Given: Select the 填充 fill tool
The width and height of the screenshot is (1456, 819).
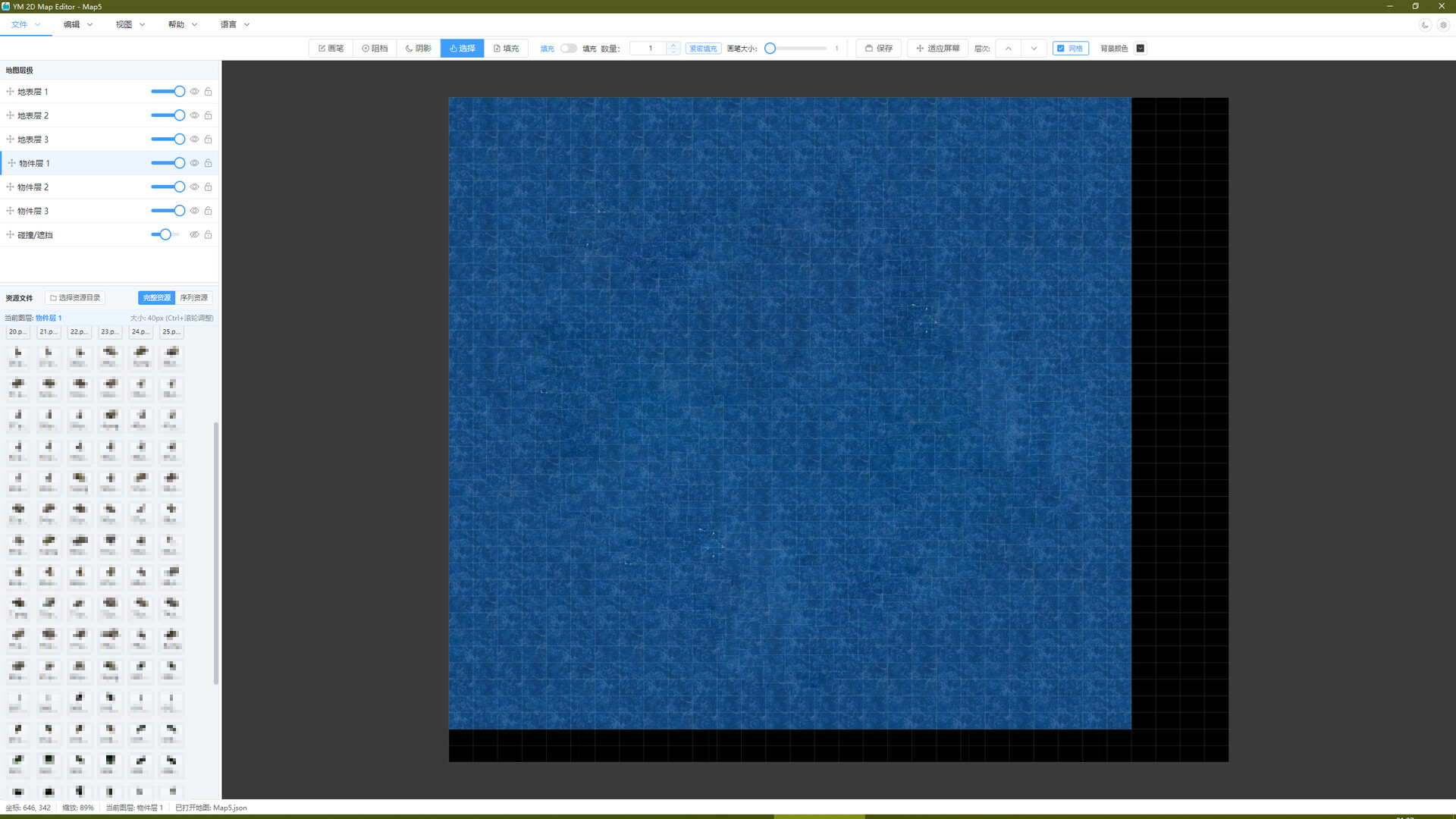Looking at the screenshot, I should click(x=506, y=49).
